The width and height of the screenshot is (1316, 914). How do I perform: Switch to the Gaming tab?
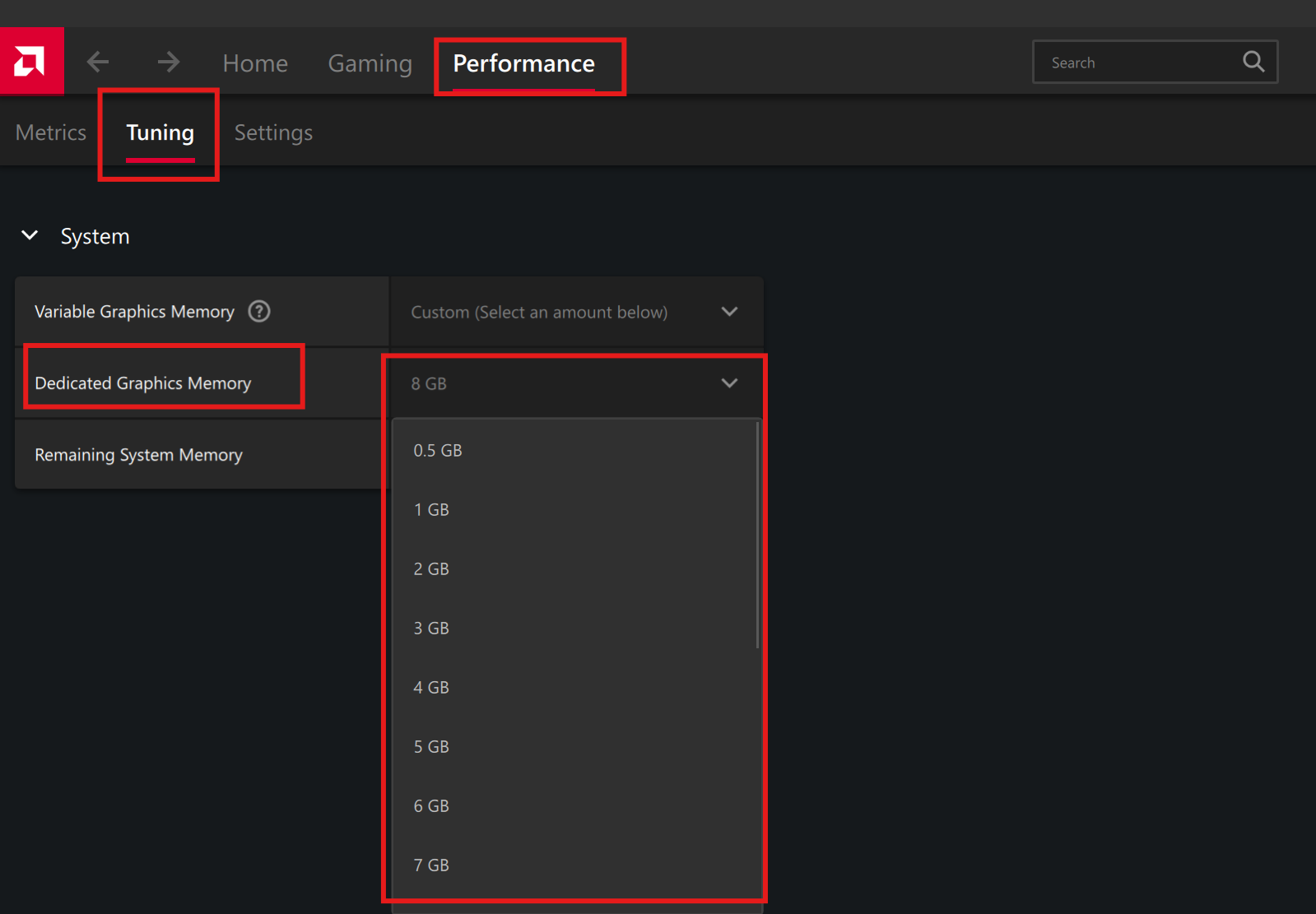click(370, 63)
